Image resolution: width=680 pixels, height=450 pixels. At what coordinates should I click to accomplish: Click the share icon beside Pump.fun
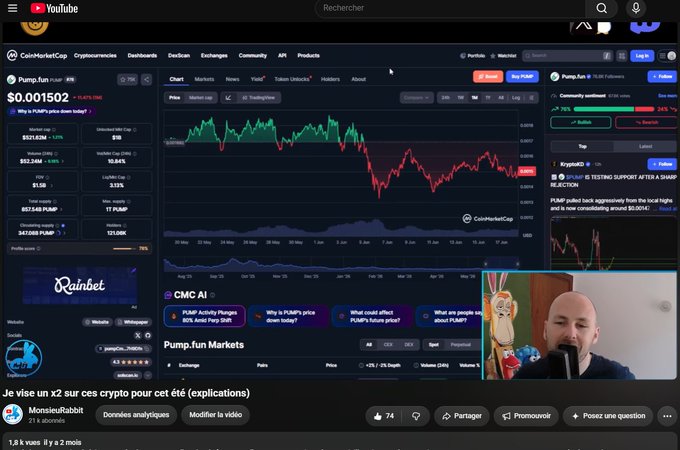(x=147, y=79)
